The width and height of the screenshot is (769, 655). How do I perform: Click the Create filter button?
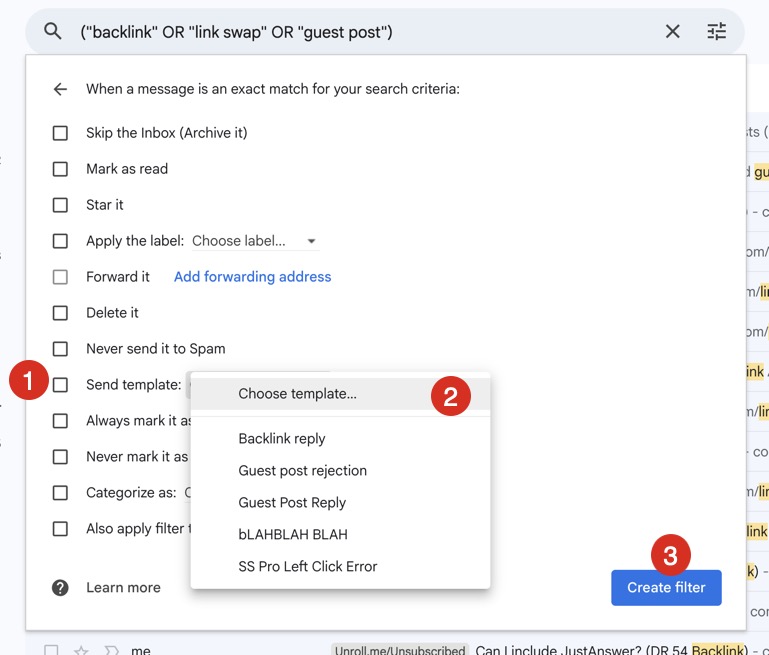pyautogui.click(x=666, y=587)
